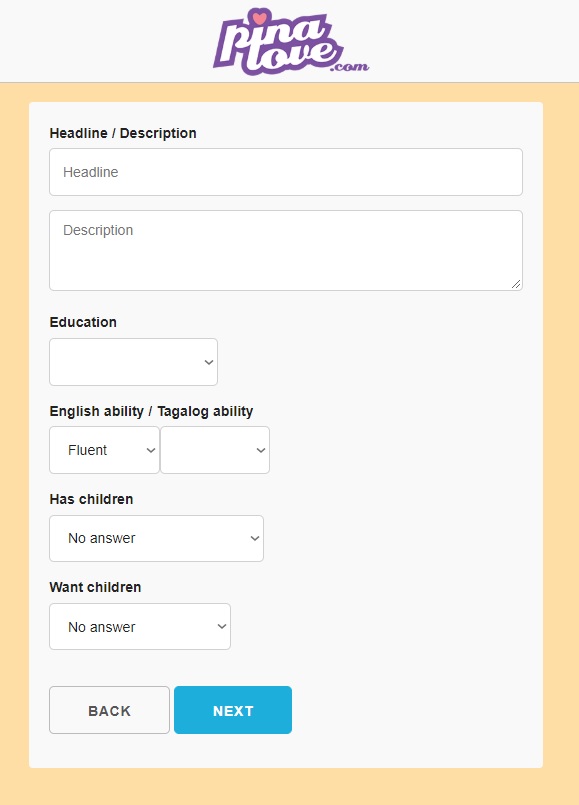Viewport: 579px width, 805px height.
Task: Click the Want children chevron arrow
Action: tap(222, 626)
